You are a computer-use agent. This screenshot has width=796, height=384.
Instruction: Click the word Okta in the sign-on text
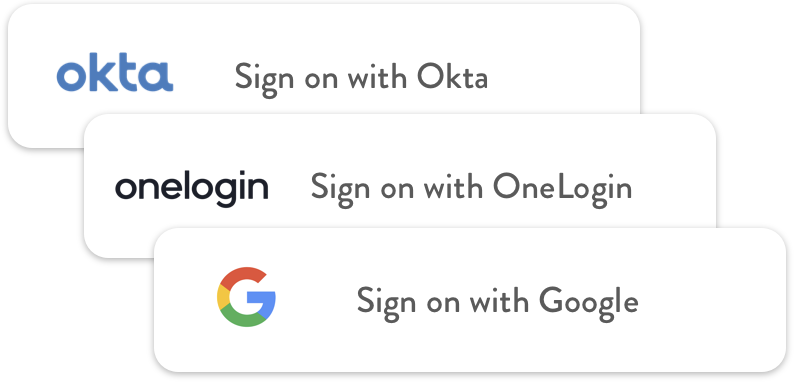click(452, 76)
